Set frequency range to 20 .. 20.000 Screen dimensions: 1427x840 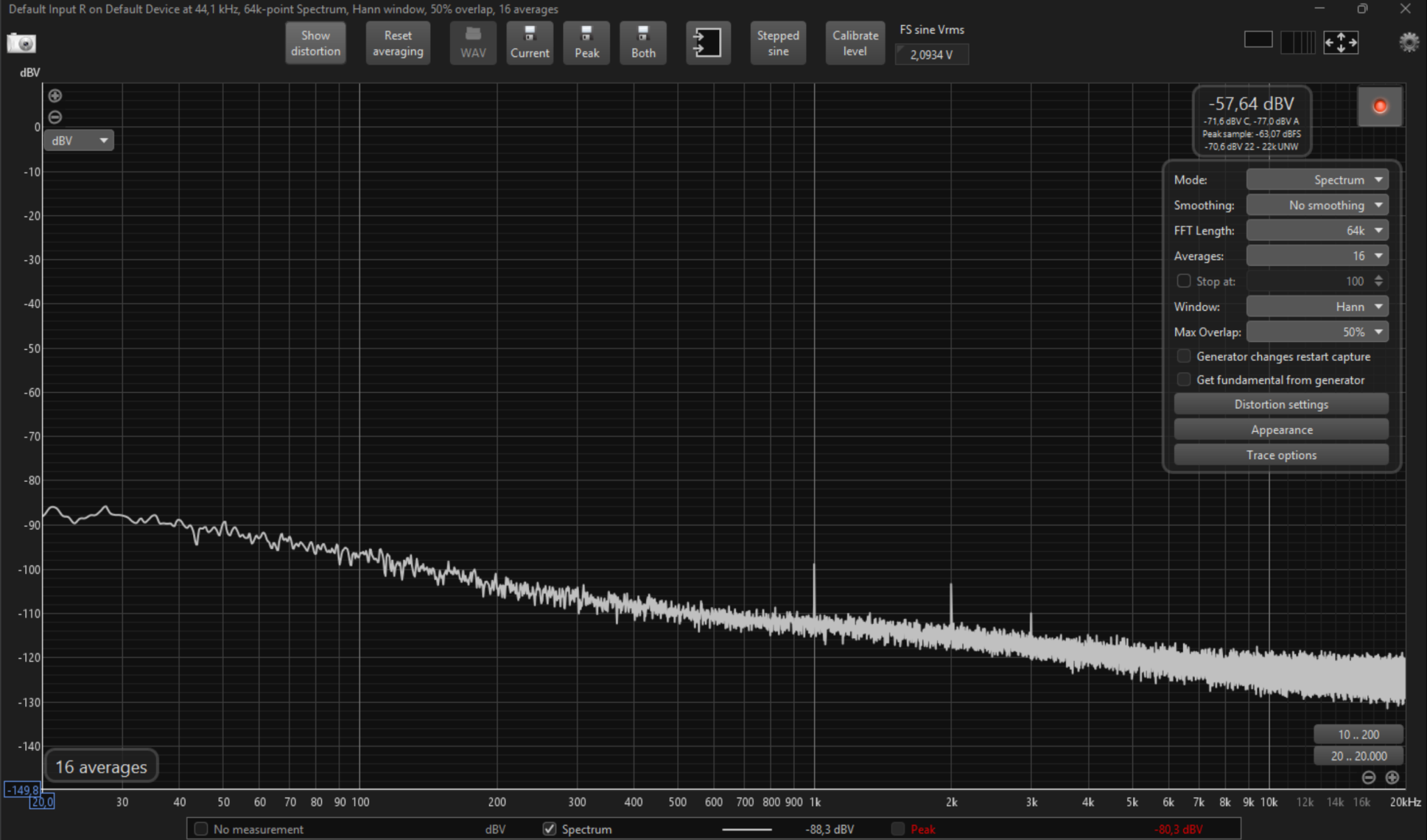click(x=1359, y=756)
